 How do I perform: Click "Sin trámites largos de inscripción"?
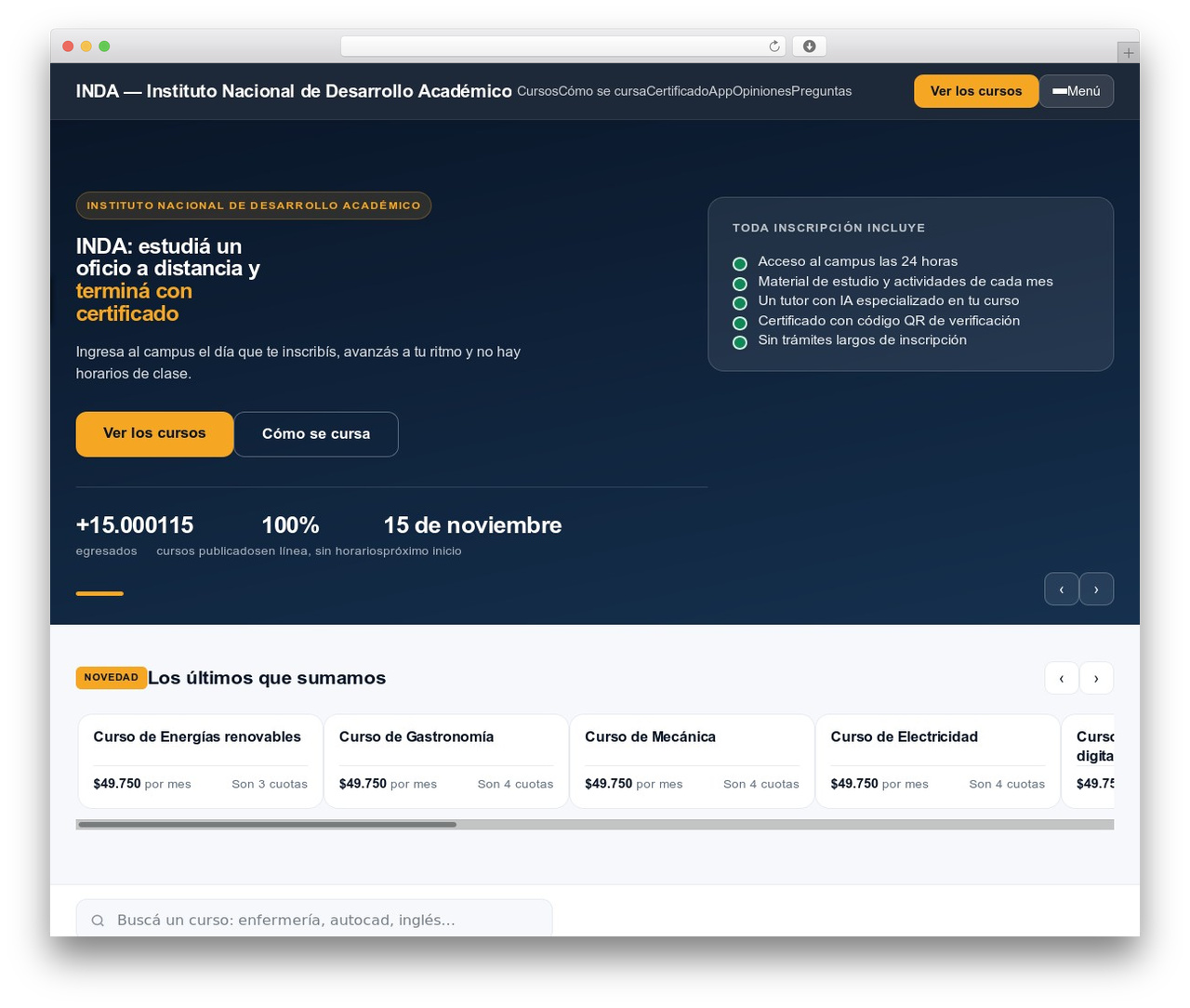[862, 340]
